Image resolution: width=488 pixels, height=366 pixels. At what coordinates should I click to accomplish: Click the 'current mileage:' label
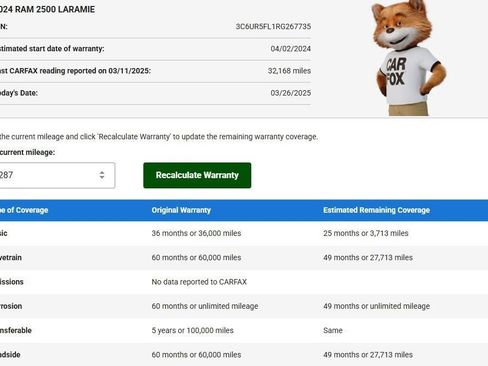point(27,152)
